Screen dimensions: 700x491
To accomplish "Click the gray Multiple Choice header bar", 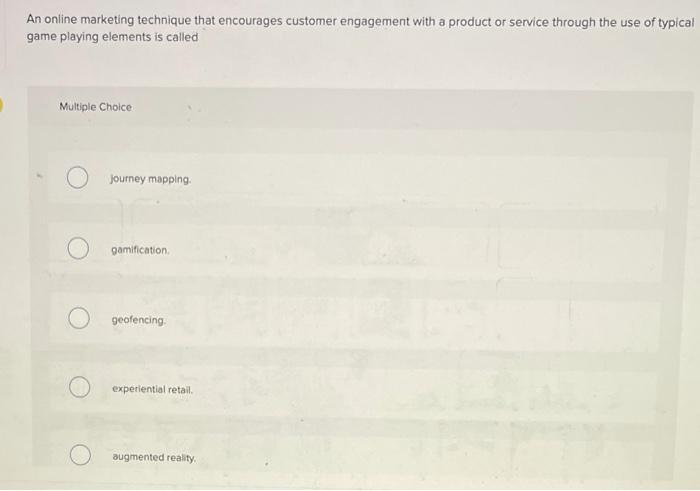I will pyautogui.click(x=360, y=108).
